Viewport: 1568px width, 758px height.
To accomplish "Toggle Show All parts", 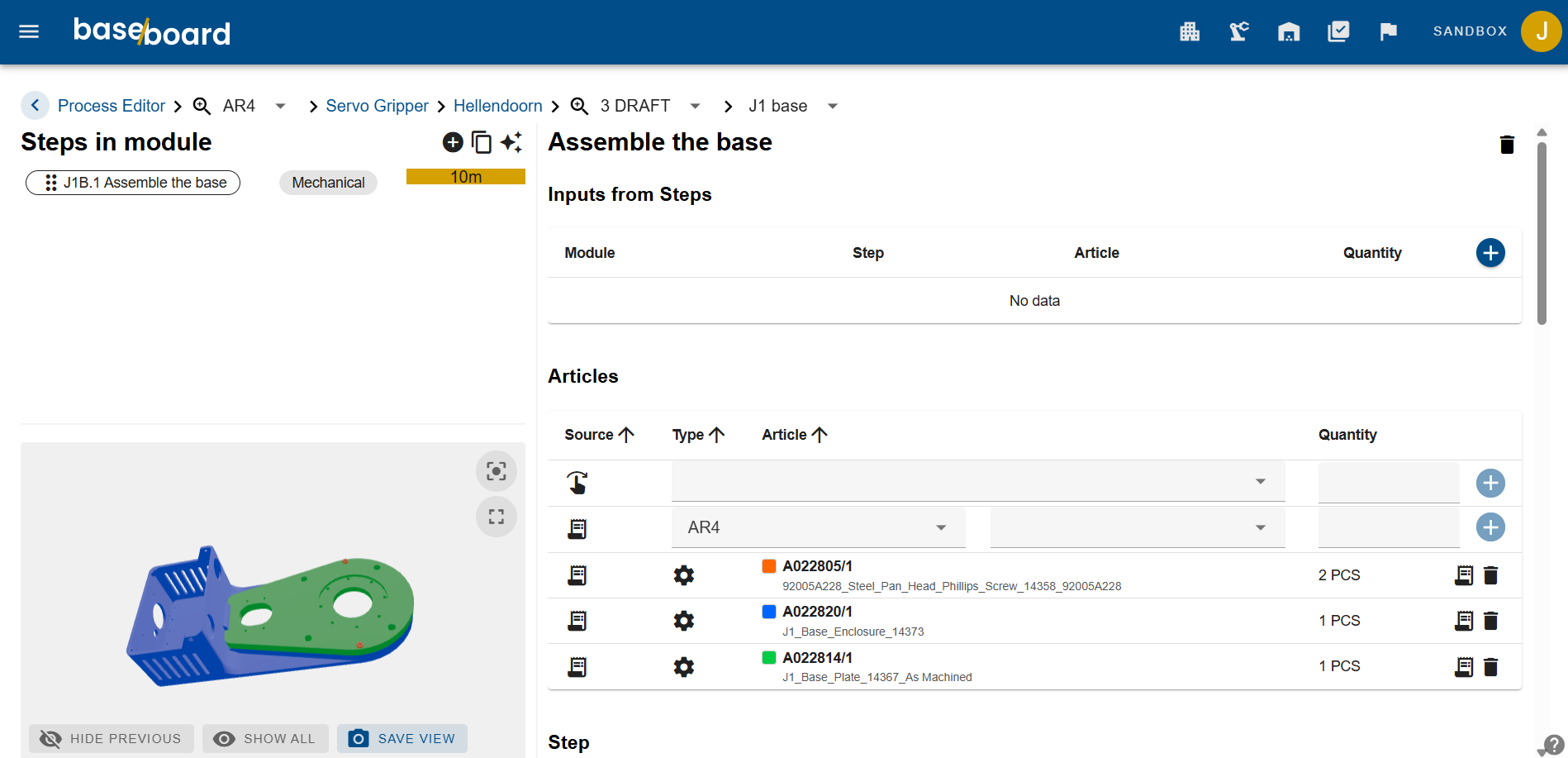I will click(x=265, y=738).
